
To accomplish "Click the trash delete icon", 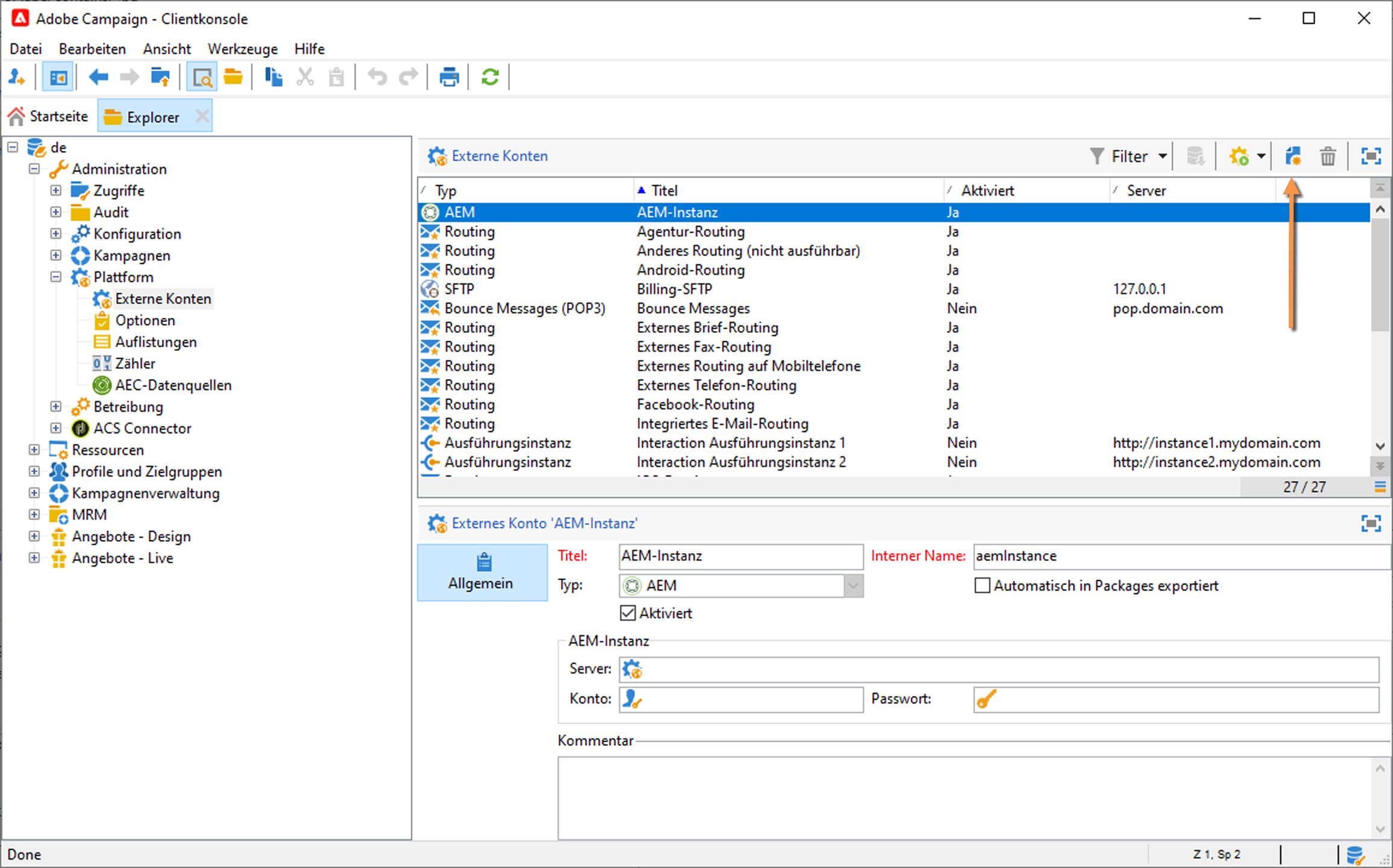I will pyautogui.click(x=1327, y=157).
